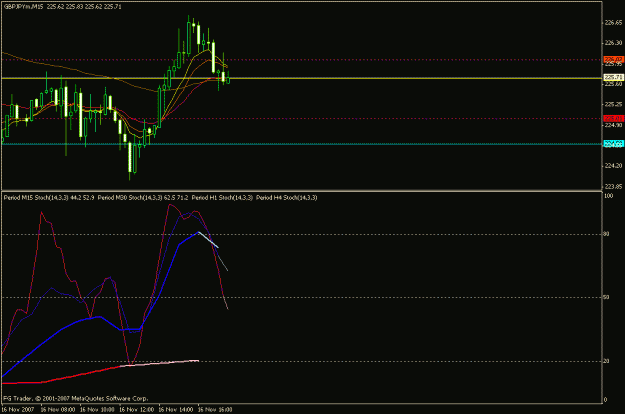625x414 pixels.
Task: Click the 225.25 price scale label
Action: (613, 105)
